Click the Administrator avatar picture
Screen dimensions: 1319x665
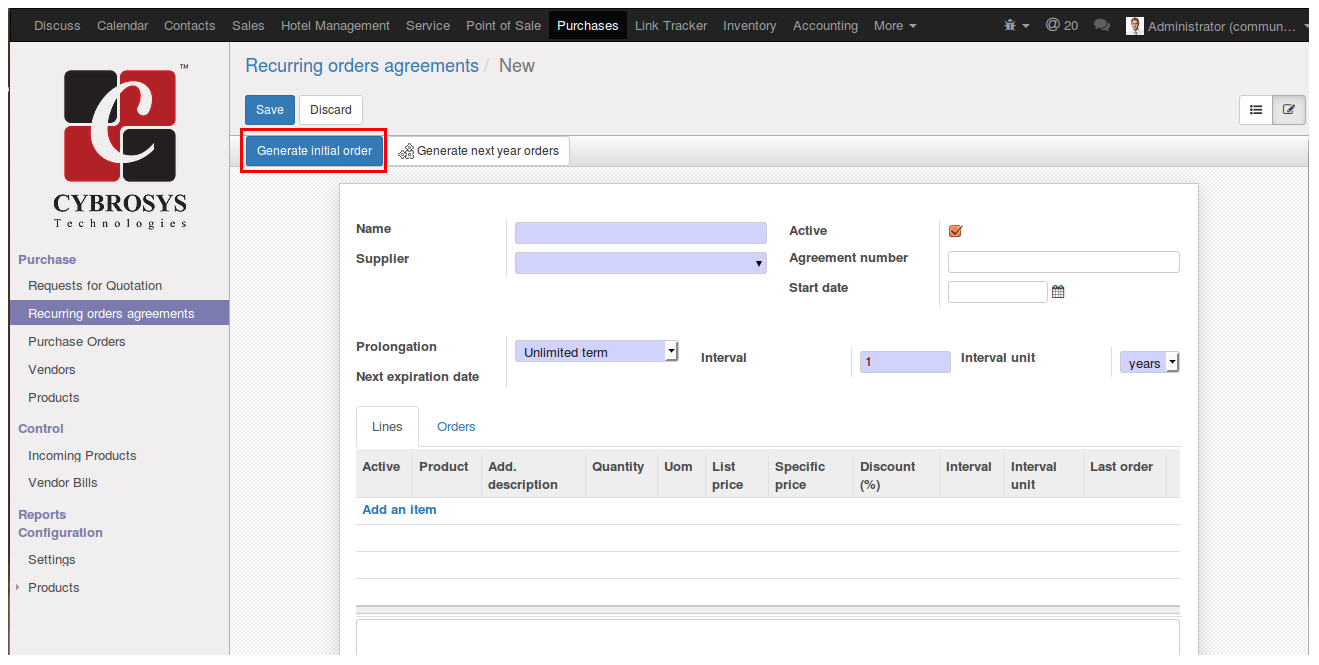(1134, 26)
